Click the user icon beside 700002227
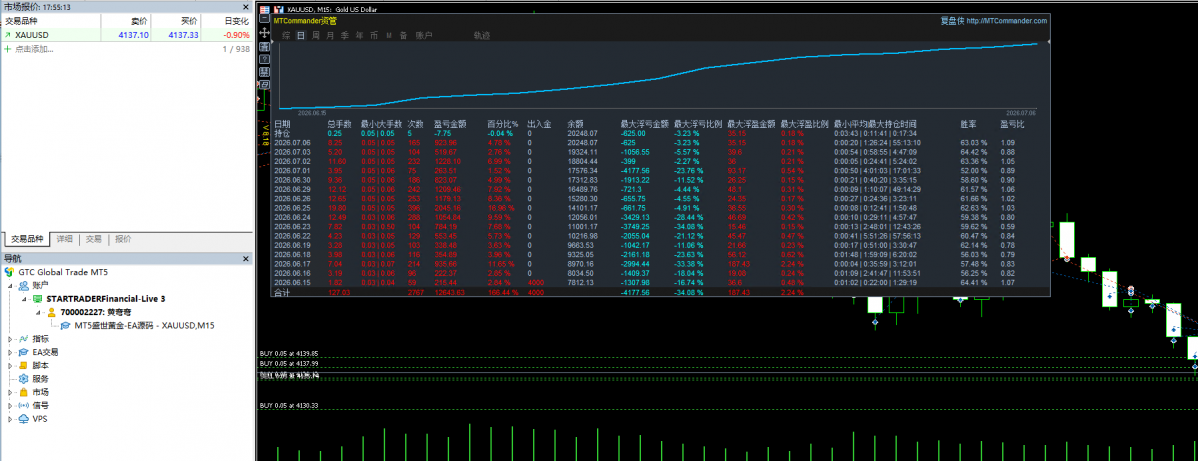This screenshot has width=1198, height=461. [x=51, y=312]
